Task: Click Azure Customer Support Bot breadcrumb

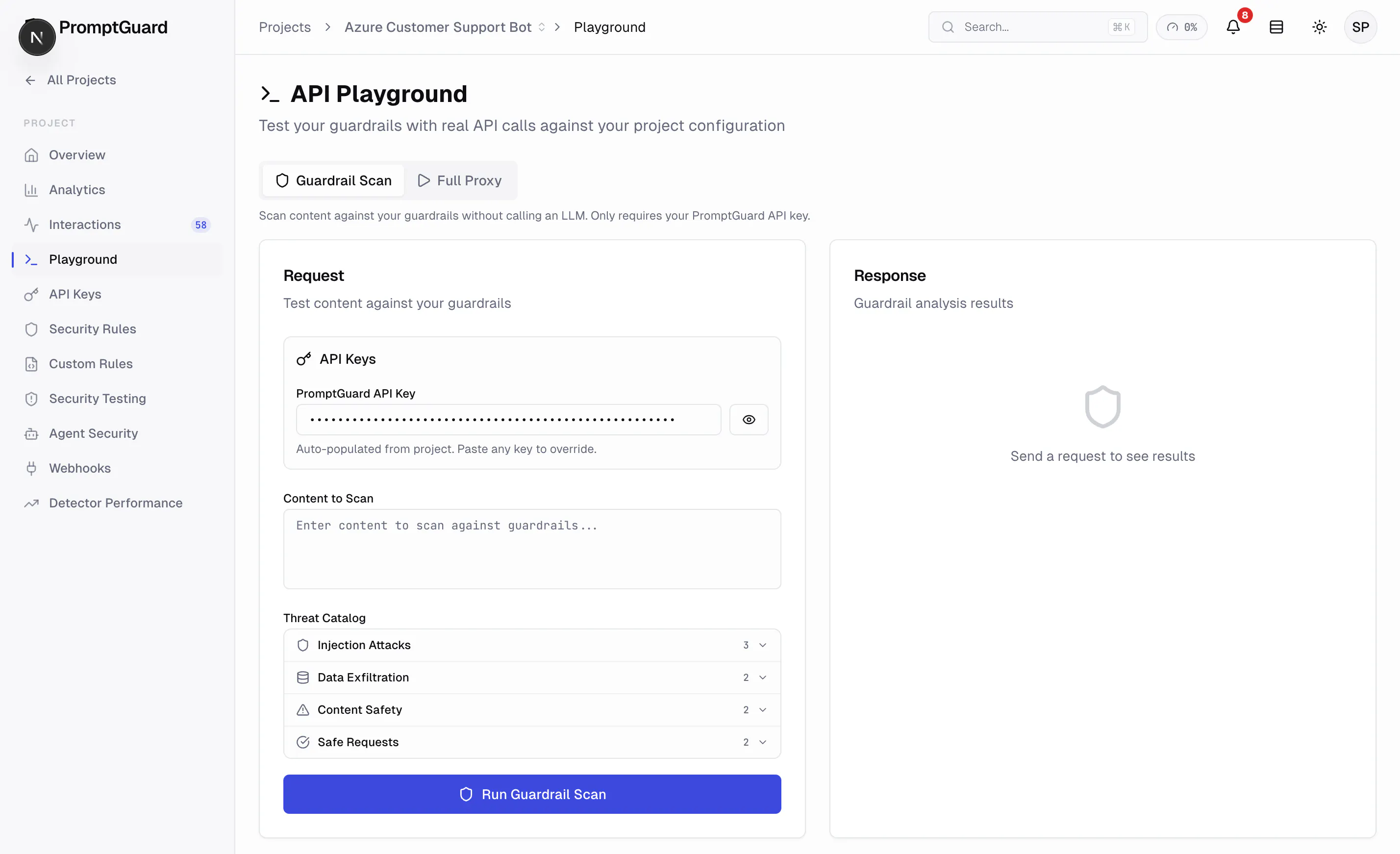Action: (437, 26)
